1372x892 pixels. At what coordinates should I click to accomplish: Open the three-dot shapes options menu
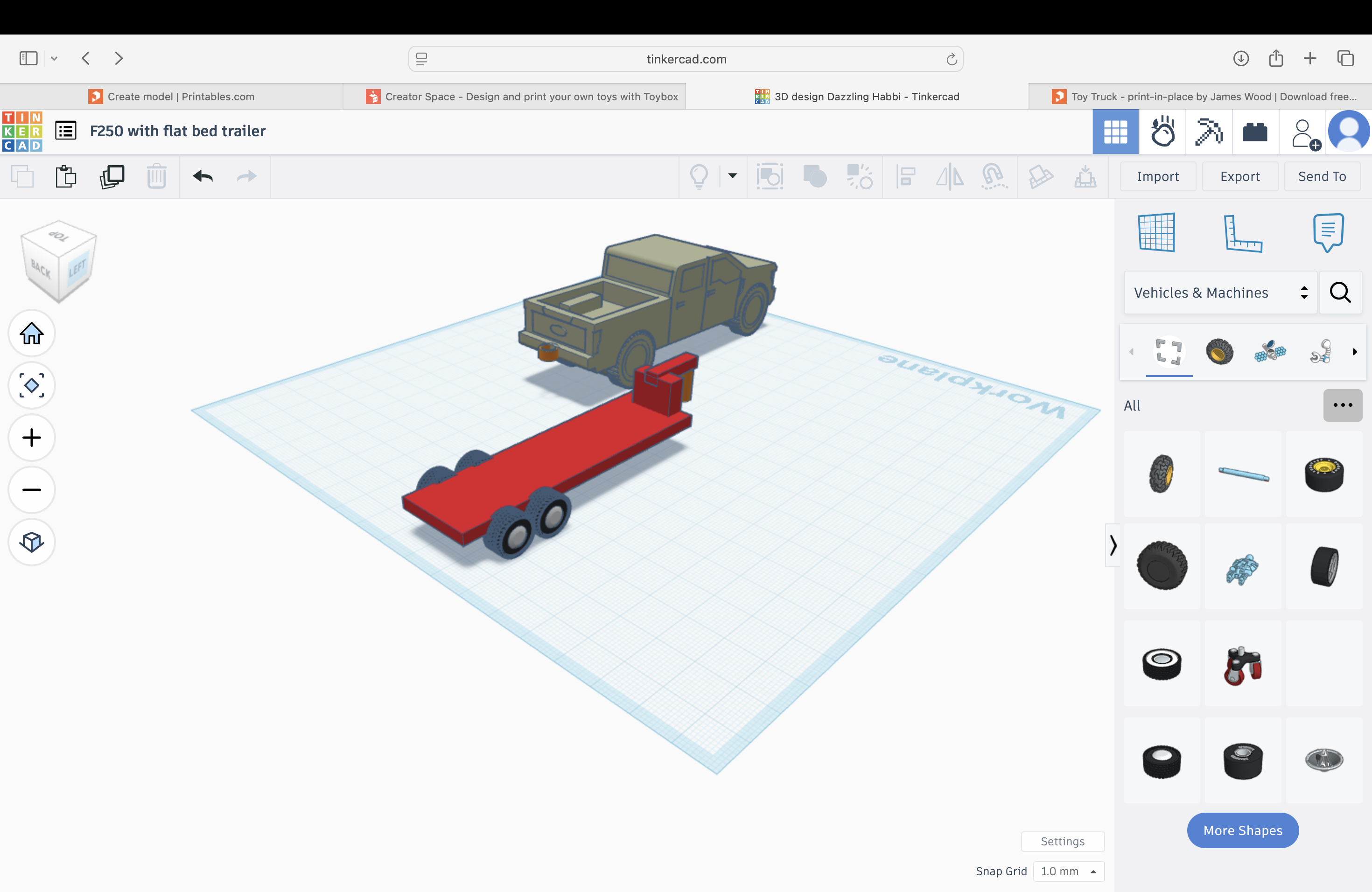click(x=1343, y=405)
